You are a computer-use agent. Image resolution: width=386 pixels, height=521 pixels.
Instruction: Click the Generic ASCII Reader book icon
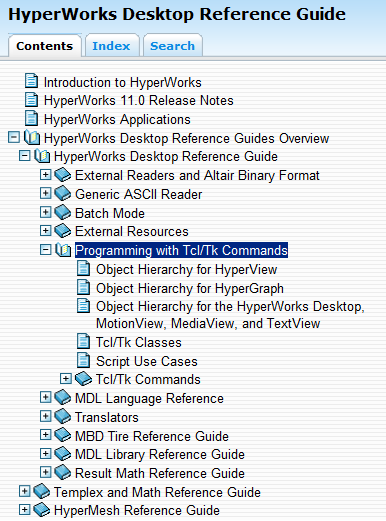[62, 193]
